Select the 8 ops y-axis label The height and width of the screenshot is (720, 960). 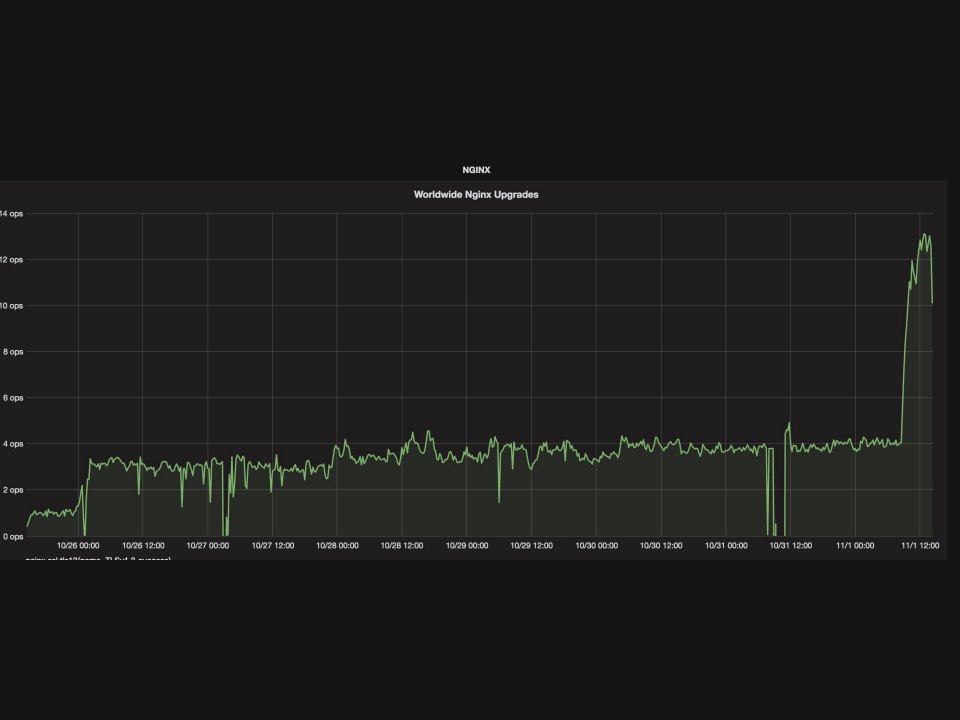click(x=10, y=352)
